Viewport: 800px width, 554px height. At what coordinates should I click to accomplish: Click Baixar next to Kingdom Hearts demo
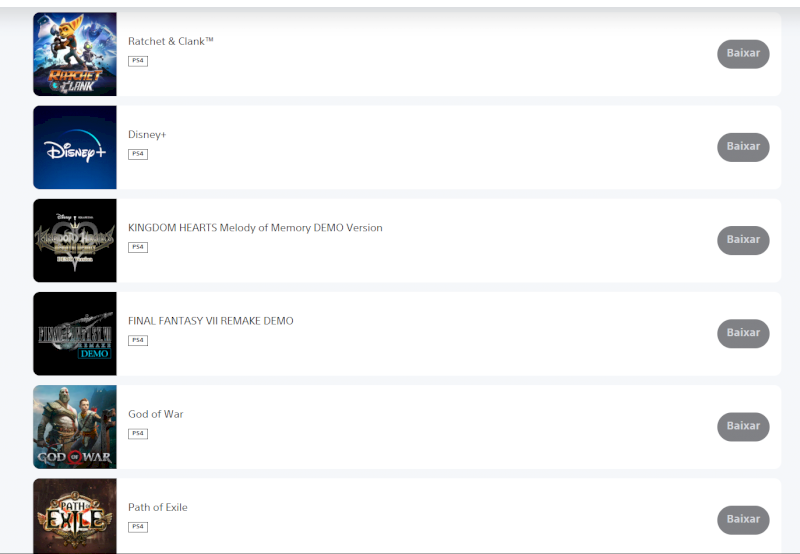tap(743, 240)
